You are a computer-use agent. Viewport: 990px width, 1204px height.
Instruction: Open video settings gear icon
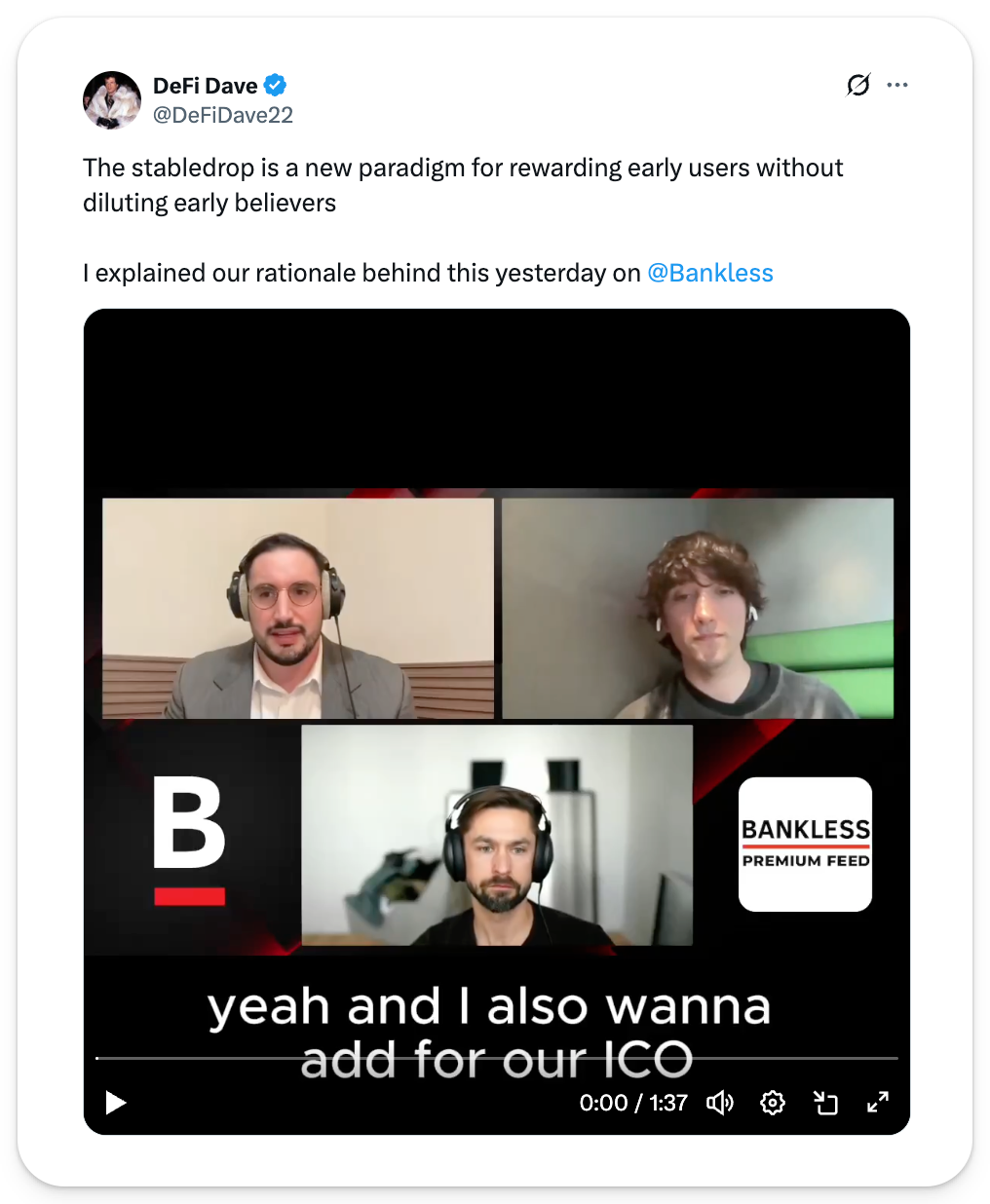tap(773, 1103)
